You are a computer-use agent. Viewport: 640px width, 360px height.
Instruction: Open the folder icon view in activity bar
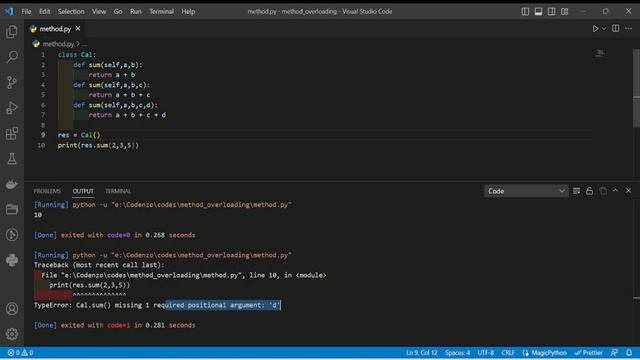pos(12,209)
